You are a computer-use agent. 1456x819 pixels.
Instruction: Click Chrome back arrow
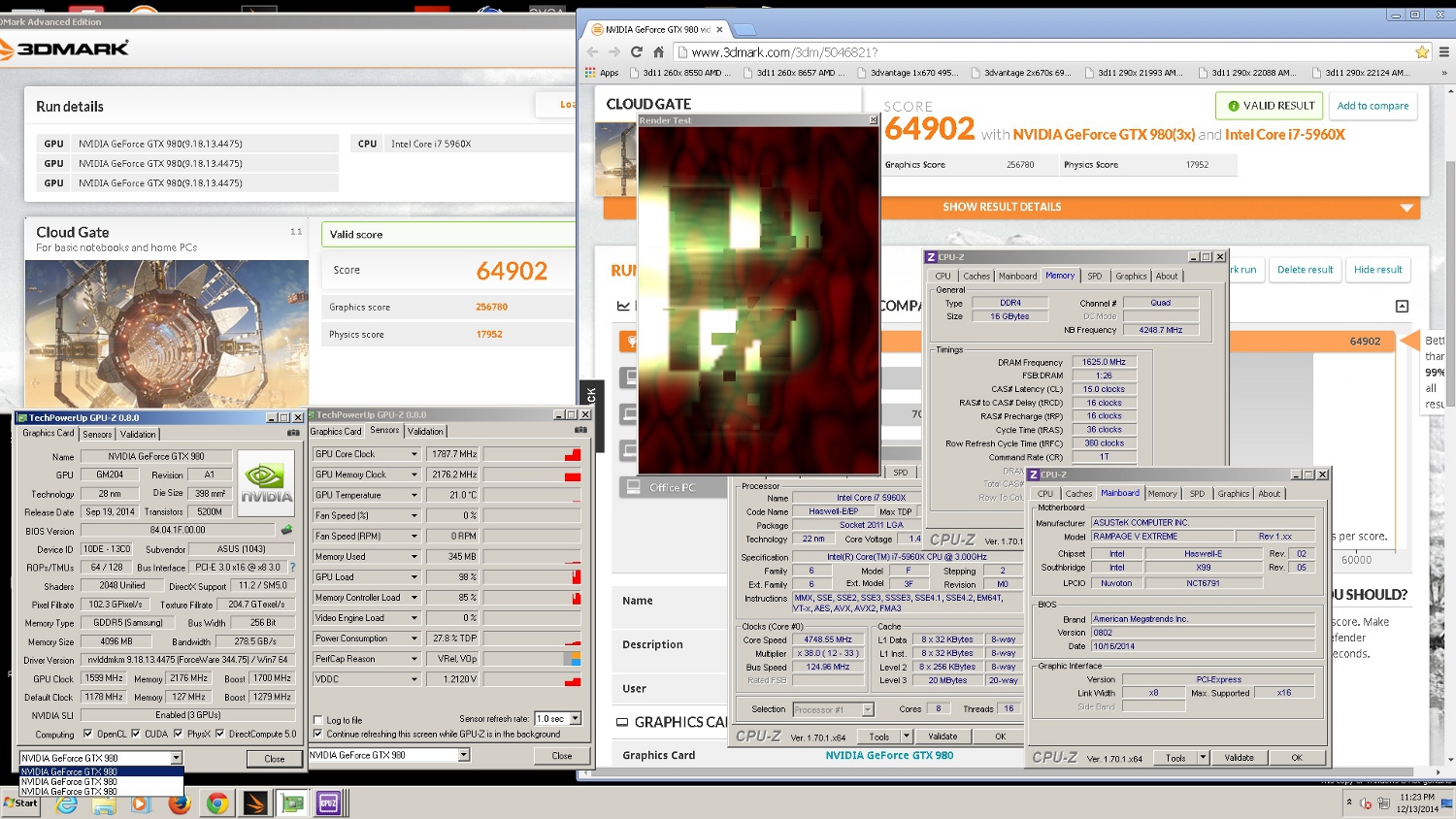click(592, 52)
